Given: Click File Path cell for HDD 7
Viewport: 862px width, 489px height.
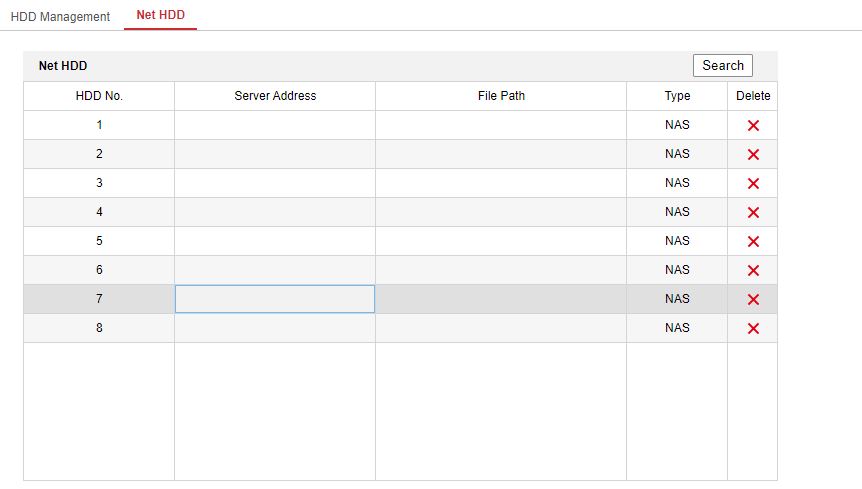Looking at the screenshot, I should 501,299.
